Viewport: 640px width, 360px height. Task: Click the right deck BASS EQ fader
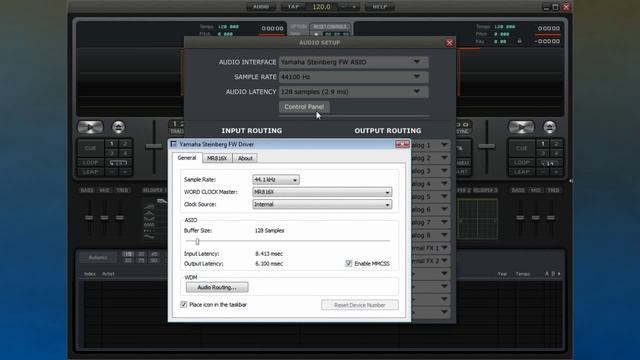520,218
